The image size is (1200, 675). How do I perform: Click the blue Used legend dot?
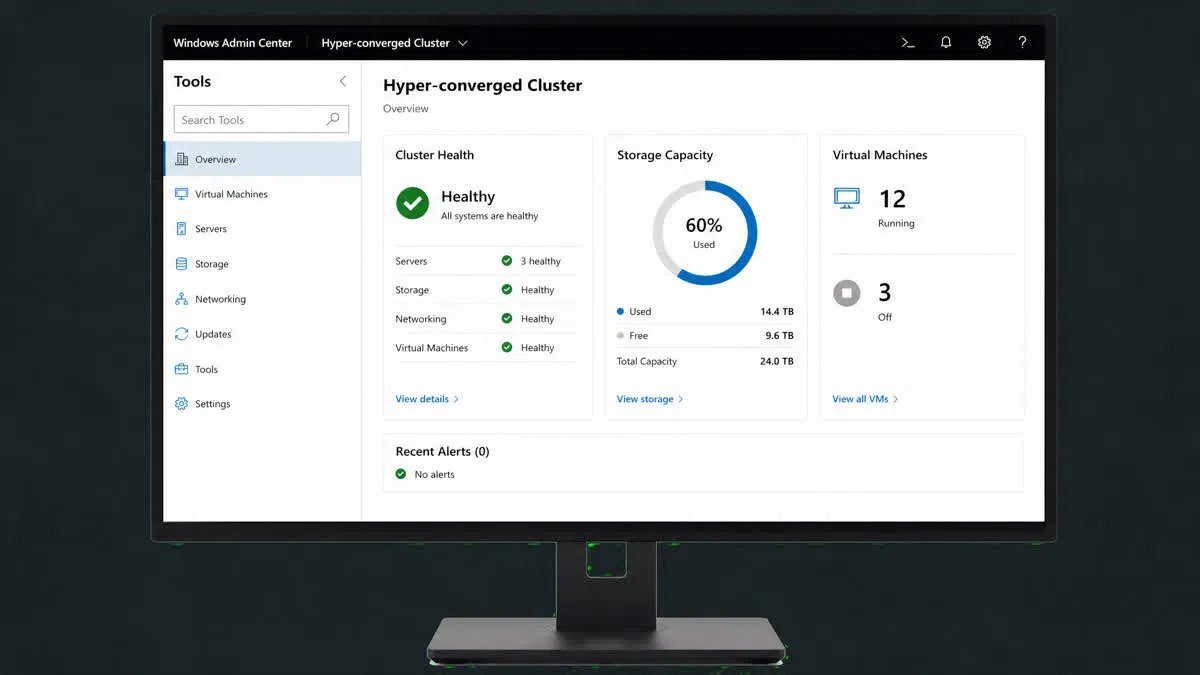[621, 311]
